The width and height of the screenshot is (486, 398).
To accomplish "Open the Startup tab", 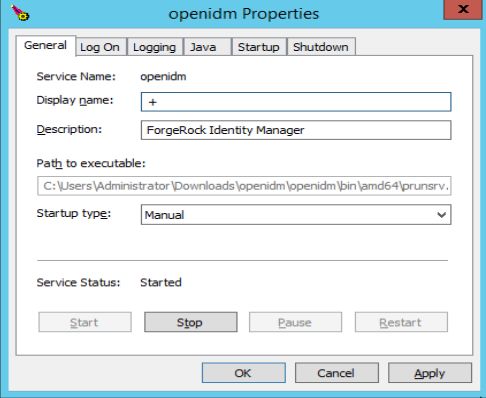I will tap(259, 47).
